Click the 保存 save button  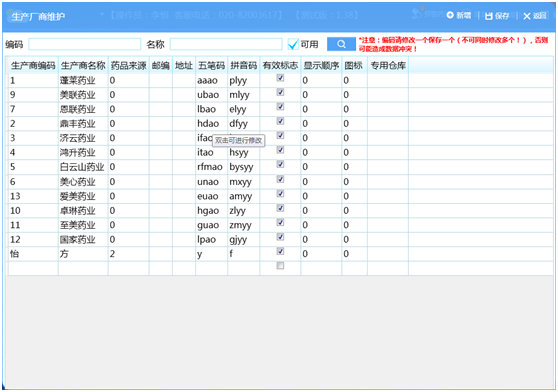pyautogui.click(x=497, y=16)
